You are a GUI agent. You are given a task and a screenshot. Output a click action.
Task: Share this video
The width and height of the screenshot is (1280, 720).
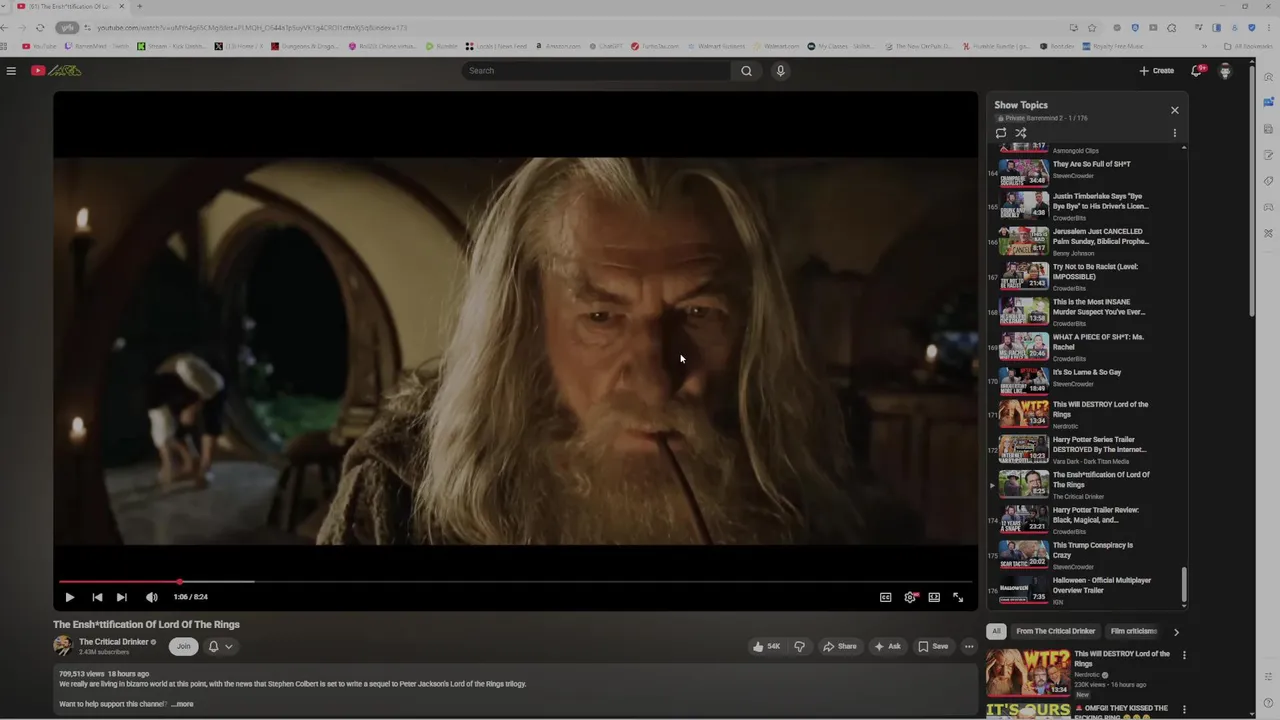[x=839, y=646]
